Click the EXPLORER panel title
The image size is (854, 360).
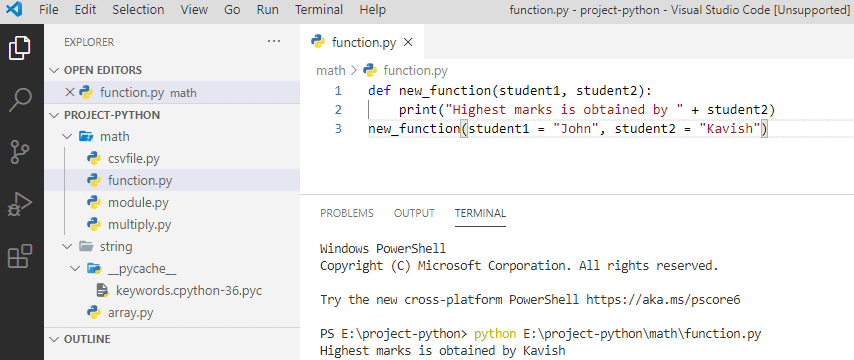click(x=89, y=42)
